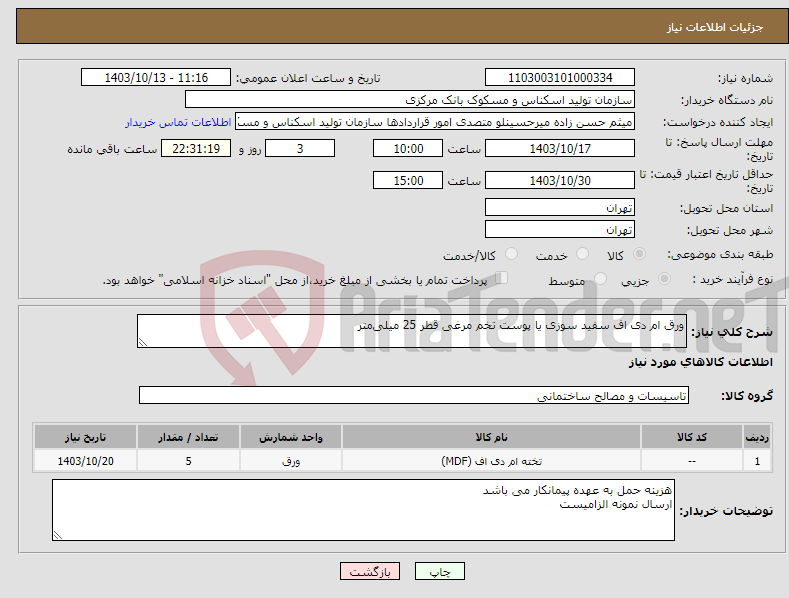
Task: Click the تاریخ نیاز column header
Action: click(x=86, y=437)
